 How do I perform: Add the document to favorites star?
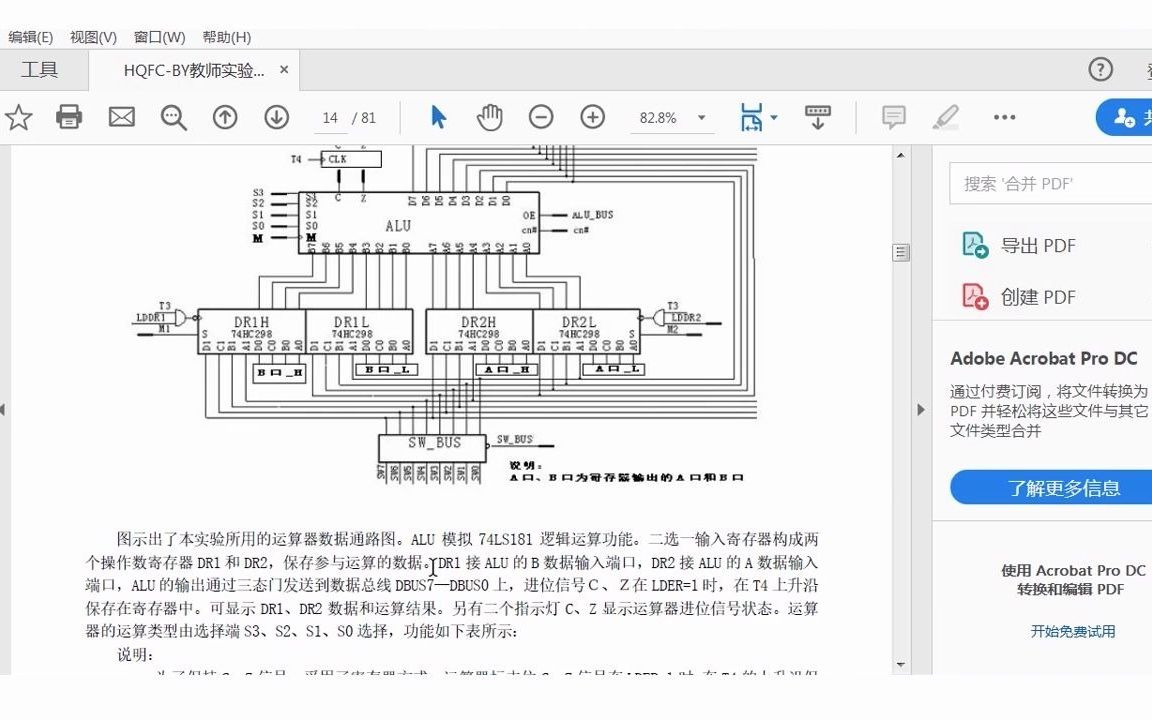tap(20, 117)
